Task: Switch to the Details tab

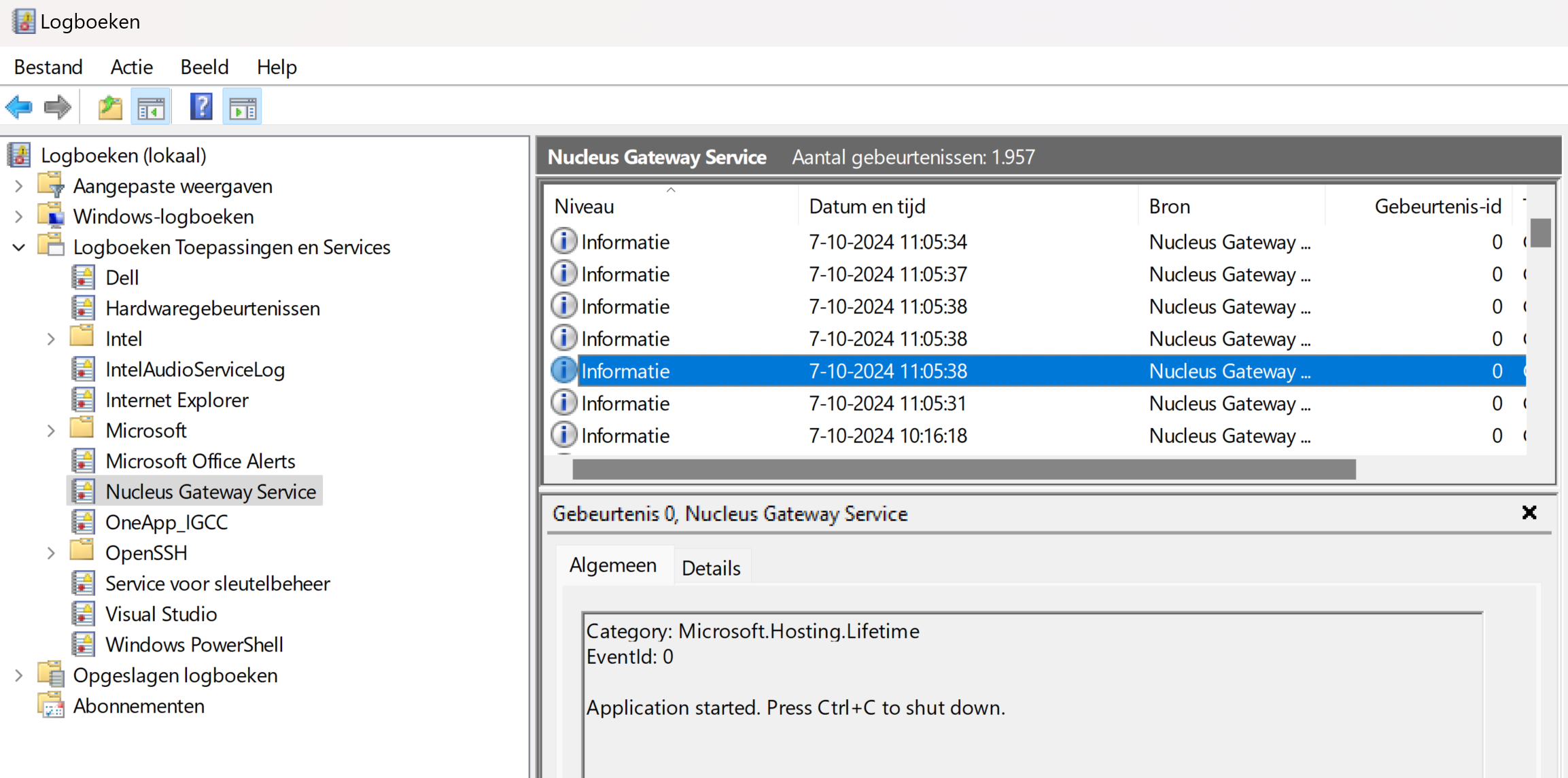Action: (711, 568)
